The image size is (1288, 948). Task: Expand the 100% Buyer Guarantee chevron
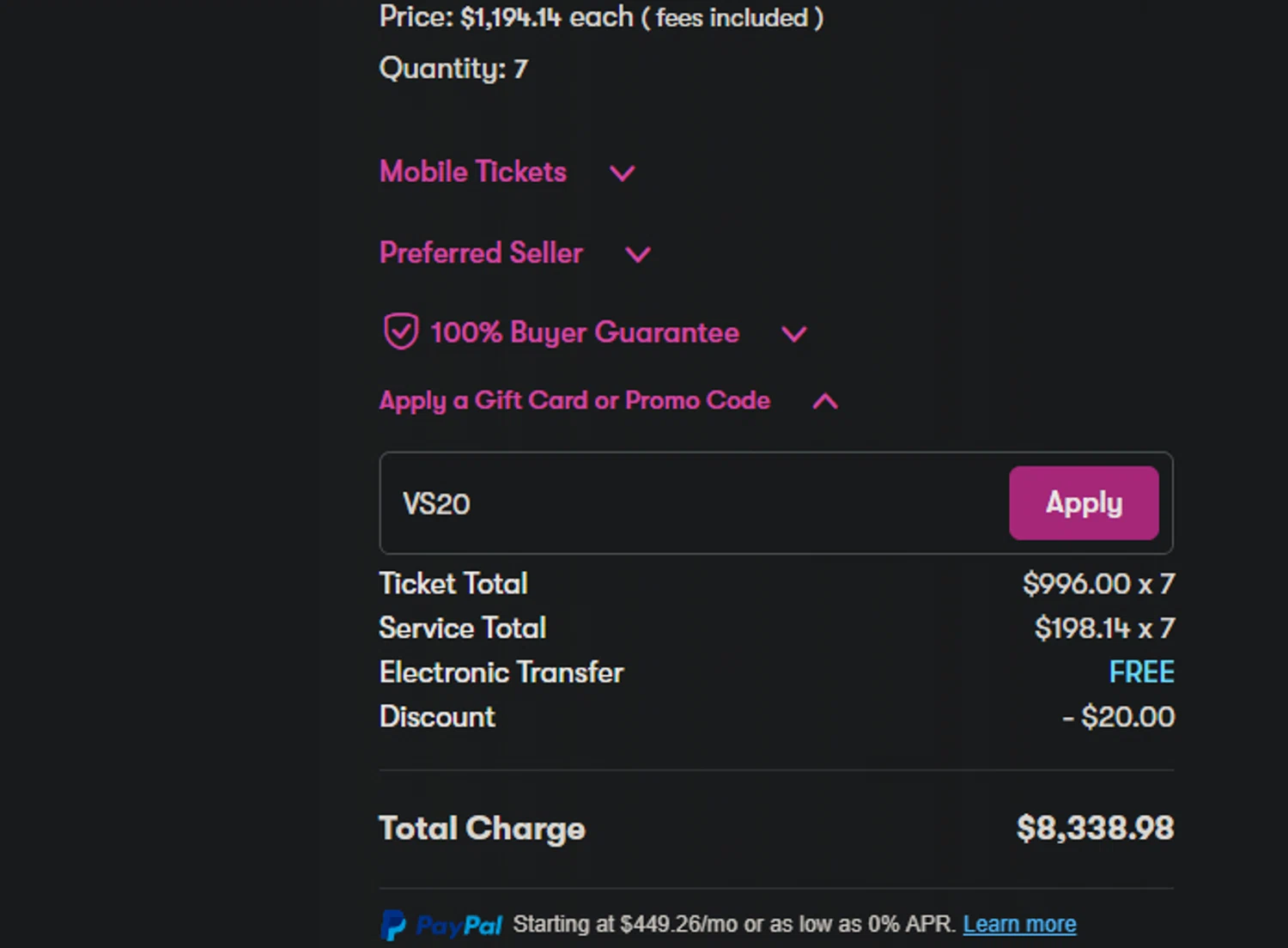793,334
